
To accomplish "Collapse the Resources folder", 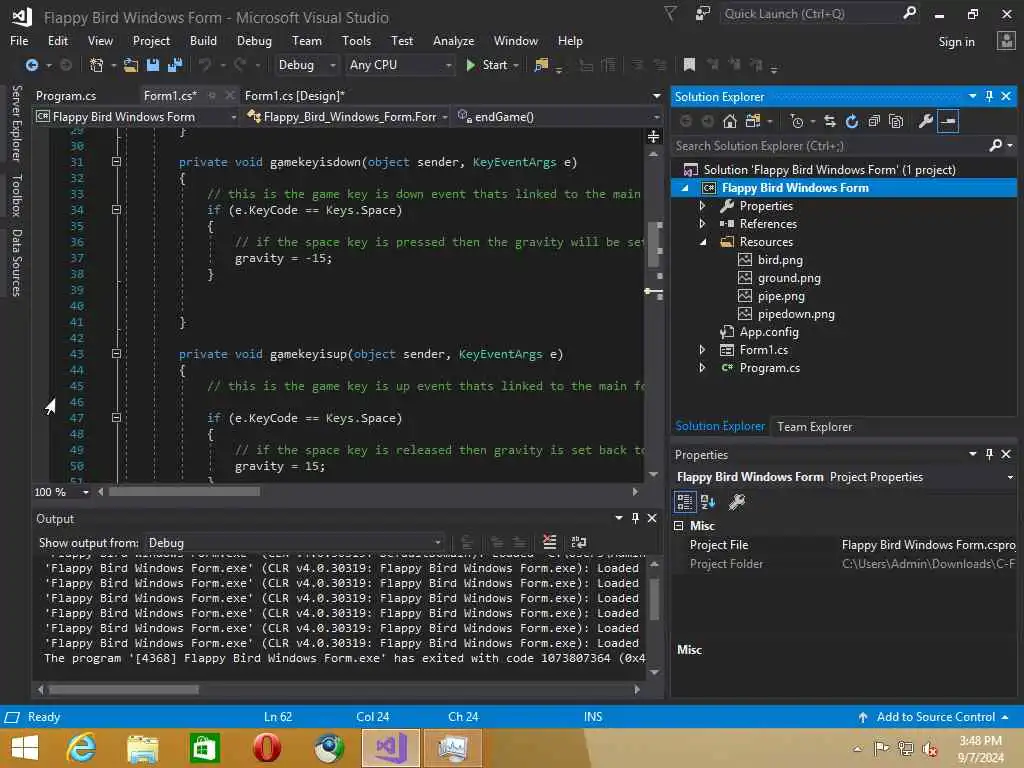I will (x=703, y=242).
